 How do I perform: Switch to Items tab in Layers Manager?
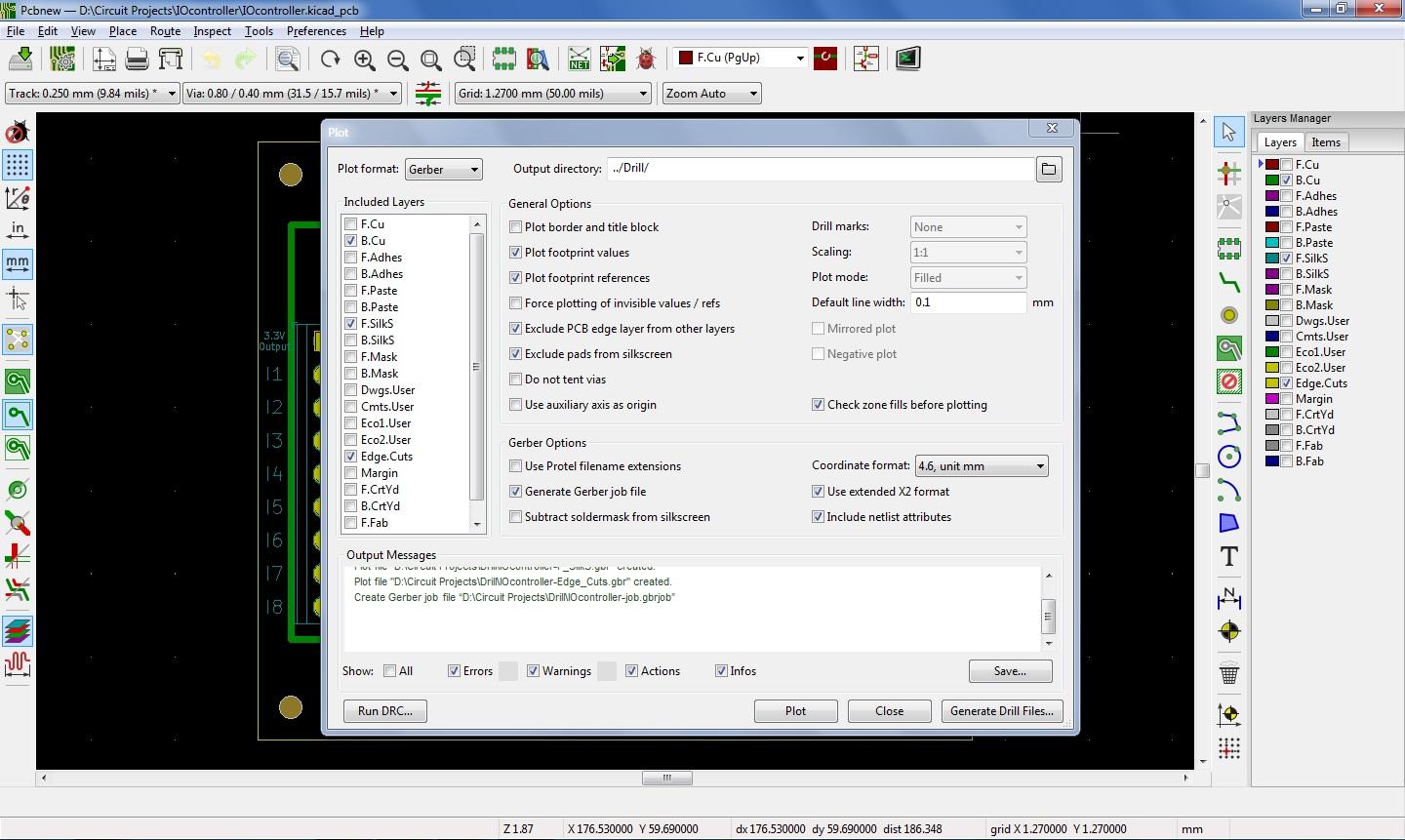1325,142
